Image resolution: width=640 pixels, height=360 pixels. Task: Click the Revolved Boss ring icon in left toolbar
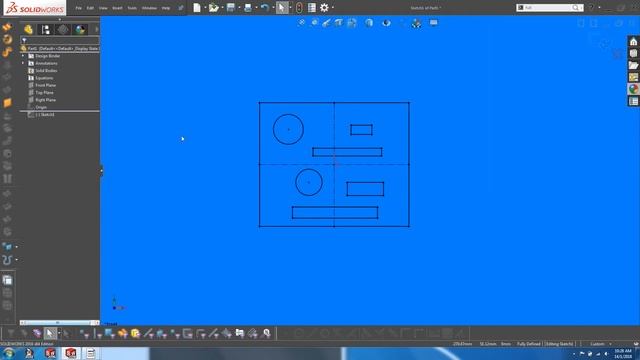(x=7, y=40)
